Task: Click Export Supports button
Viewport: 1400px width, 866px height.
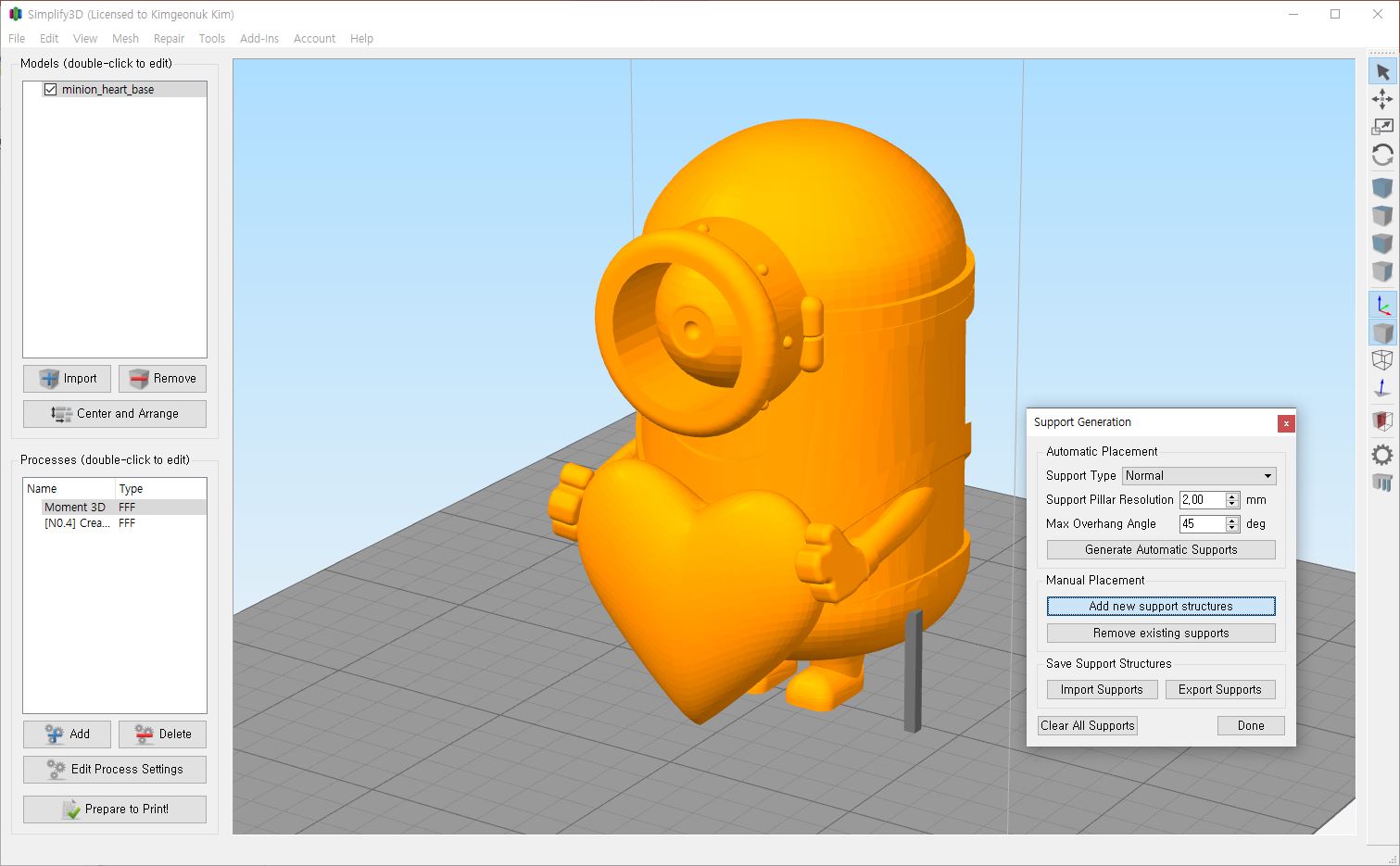Action: point(1220,689)
